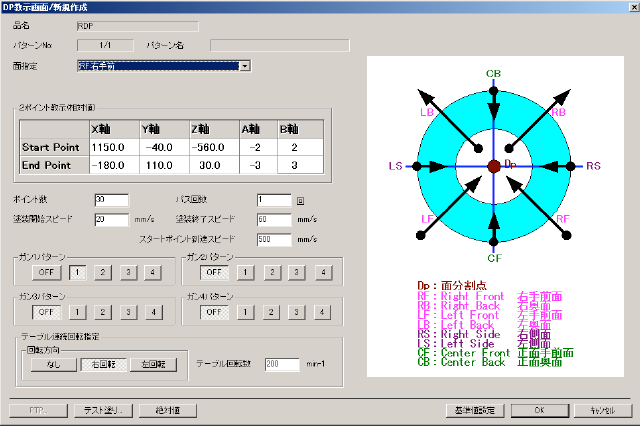Select Start Point X軸 cell 1150.0

[114, 147]
